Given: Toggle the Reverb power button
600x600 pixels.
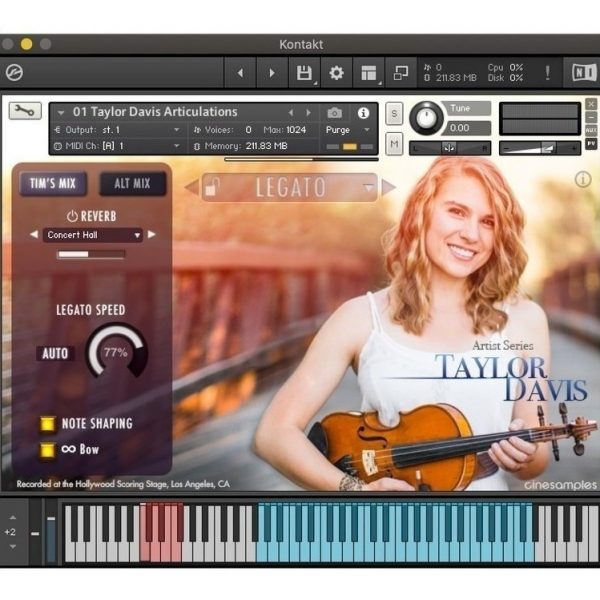Looking at the screenshot, I should click(x=72, y=216).
